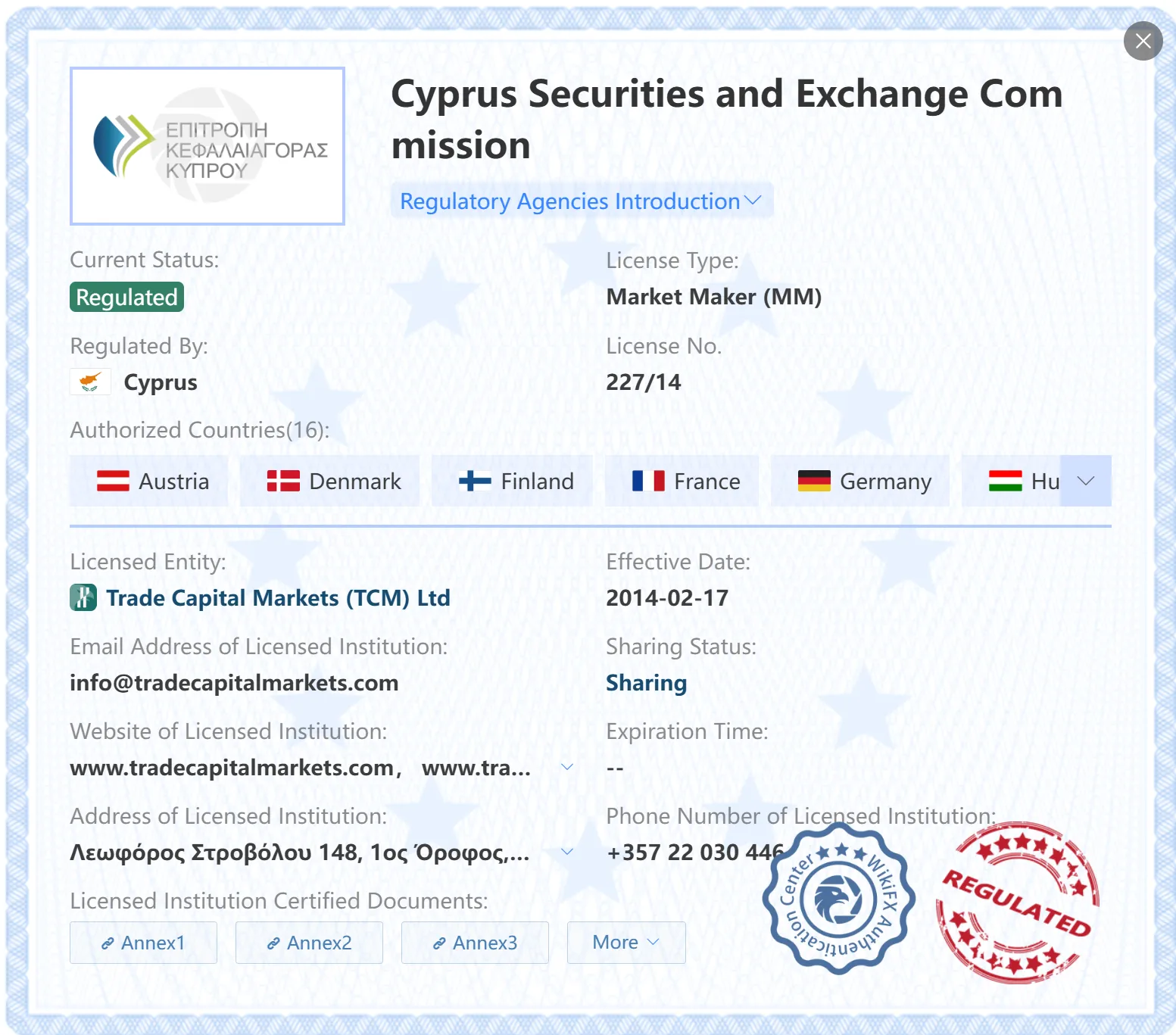1176x1035 pixels.
Task: Close the license details popup
Action: click(1143, 41)
